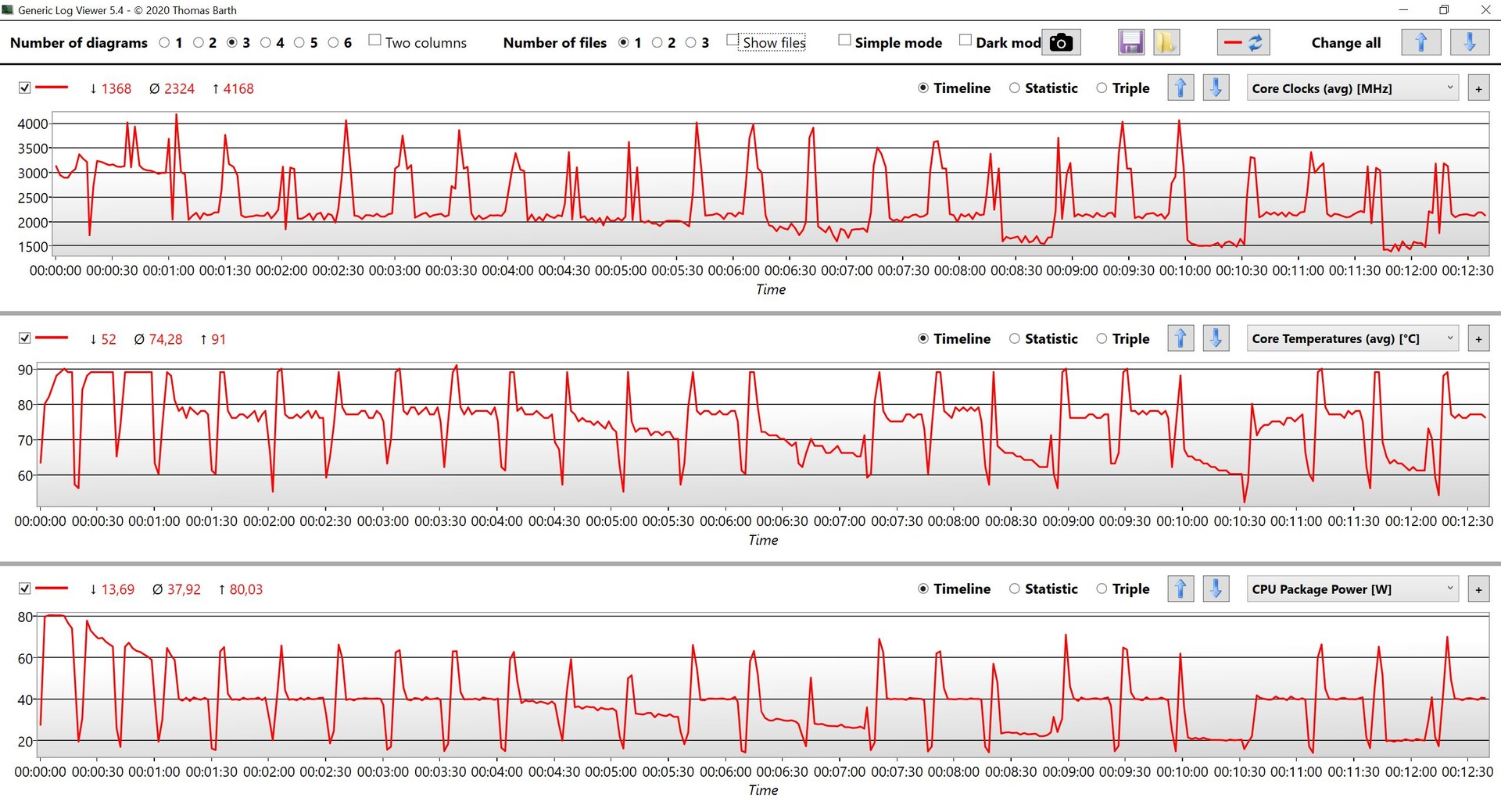Toggle Dark mode checkbox
Image resolution: width=1501 pixels, height=812 pixels.
[965, 41]
